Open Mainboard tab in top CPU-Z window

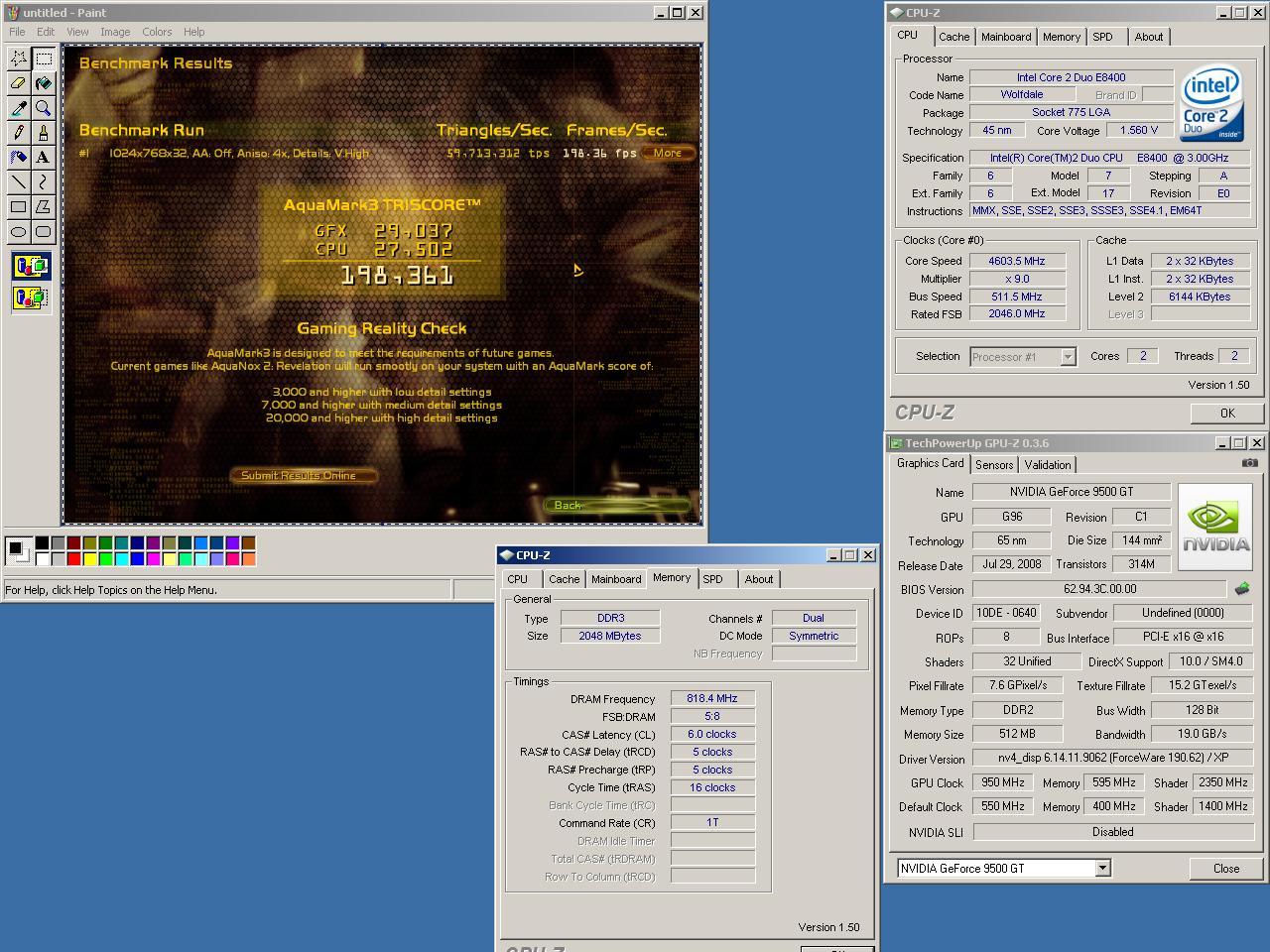click(x=1006, y=37)
